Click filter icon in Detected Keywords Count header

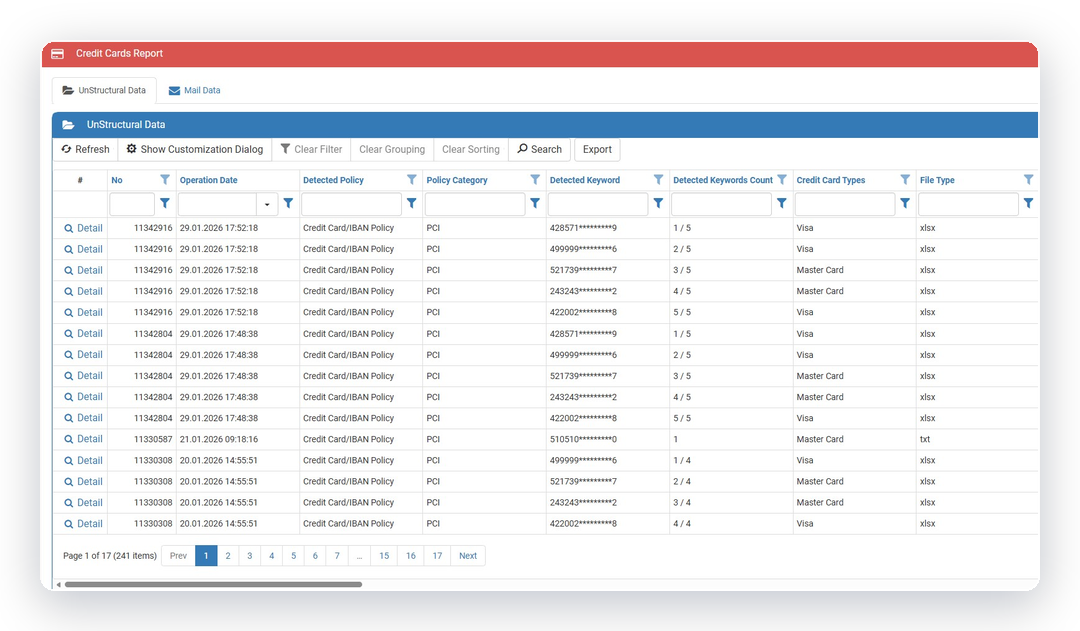click(781, 180)
